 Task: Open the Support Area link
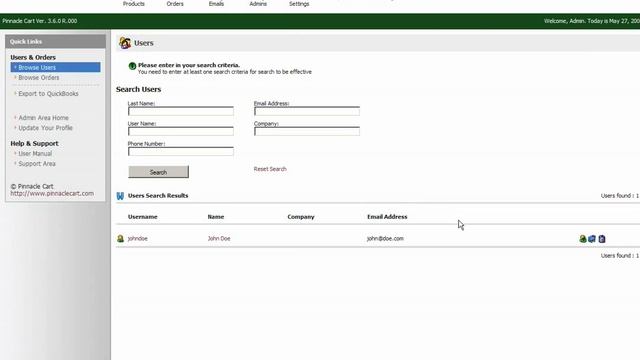tap(37, 164)
